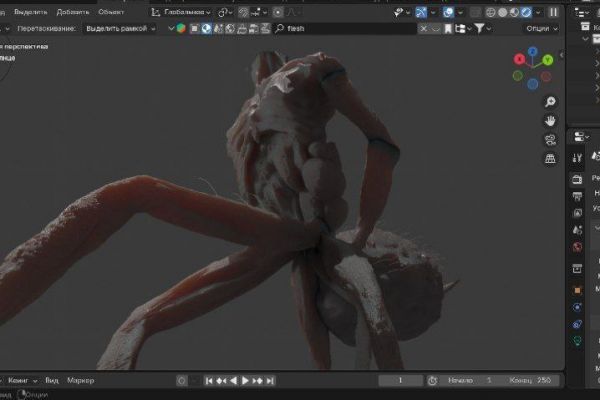Toggle the auto keying record button

point(182,381)
